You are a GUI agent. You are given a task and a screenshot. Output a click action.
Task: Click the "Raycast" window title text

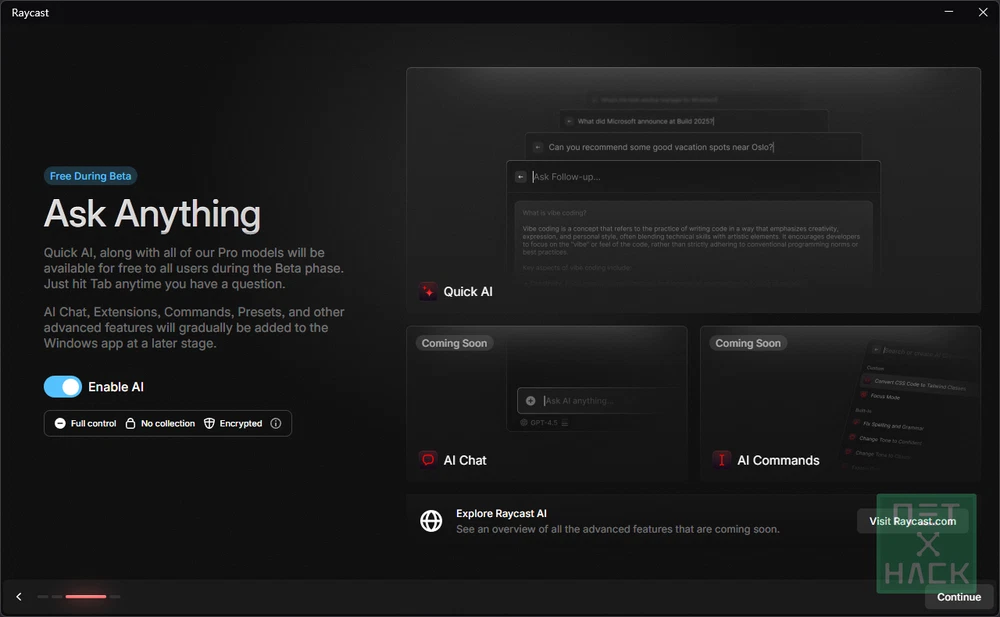click(30, 12)
